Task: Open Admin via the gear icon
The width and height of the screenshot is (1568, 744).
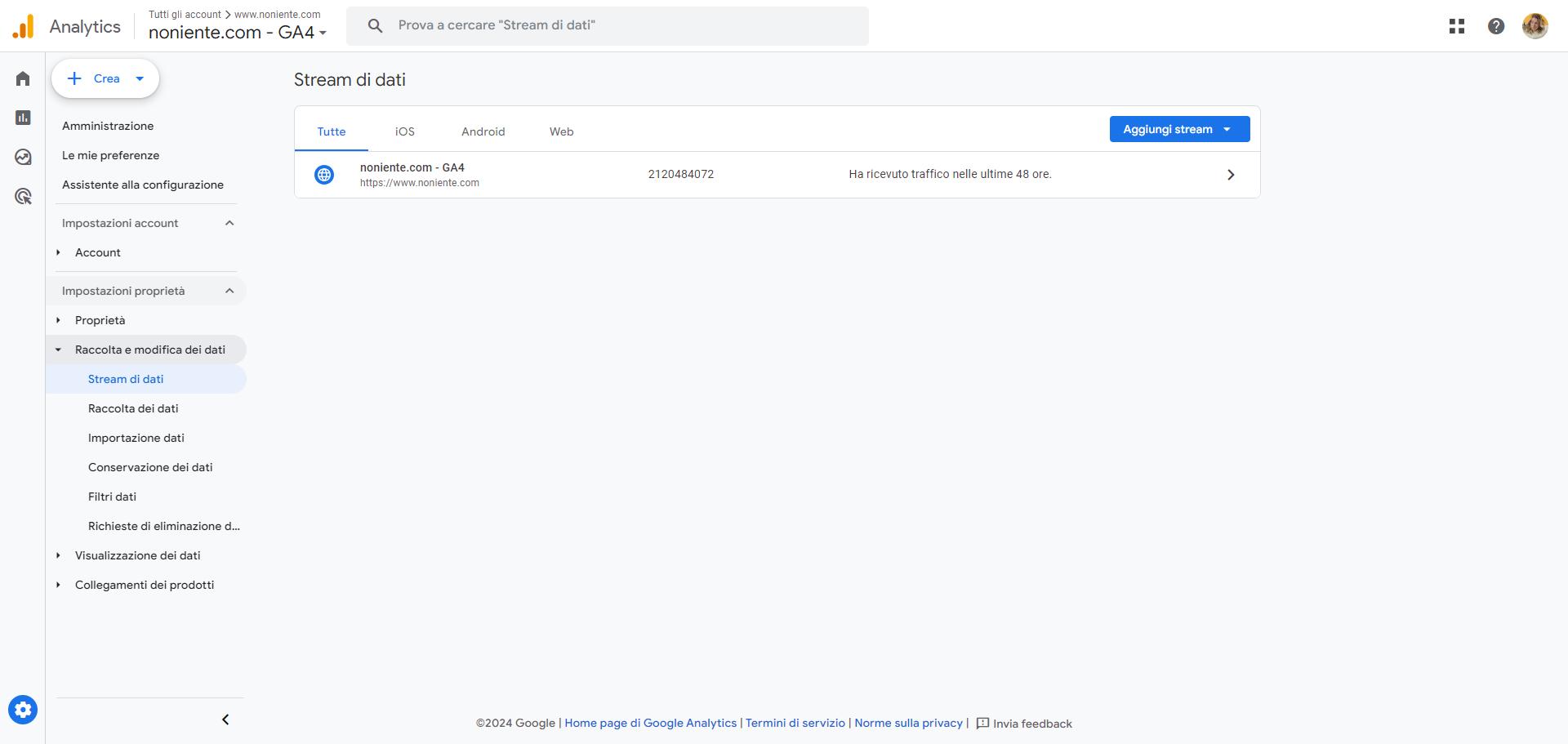Action: (22, 709)
